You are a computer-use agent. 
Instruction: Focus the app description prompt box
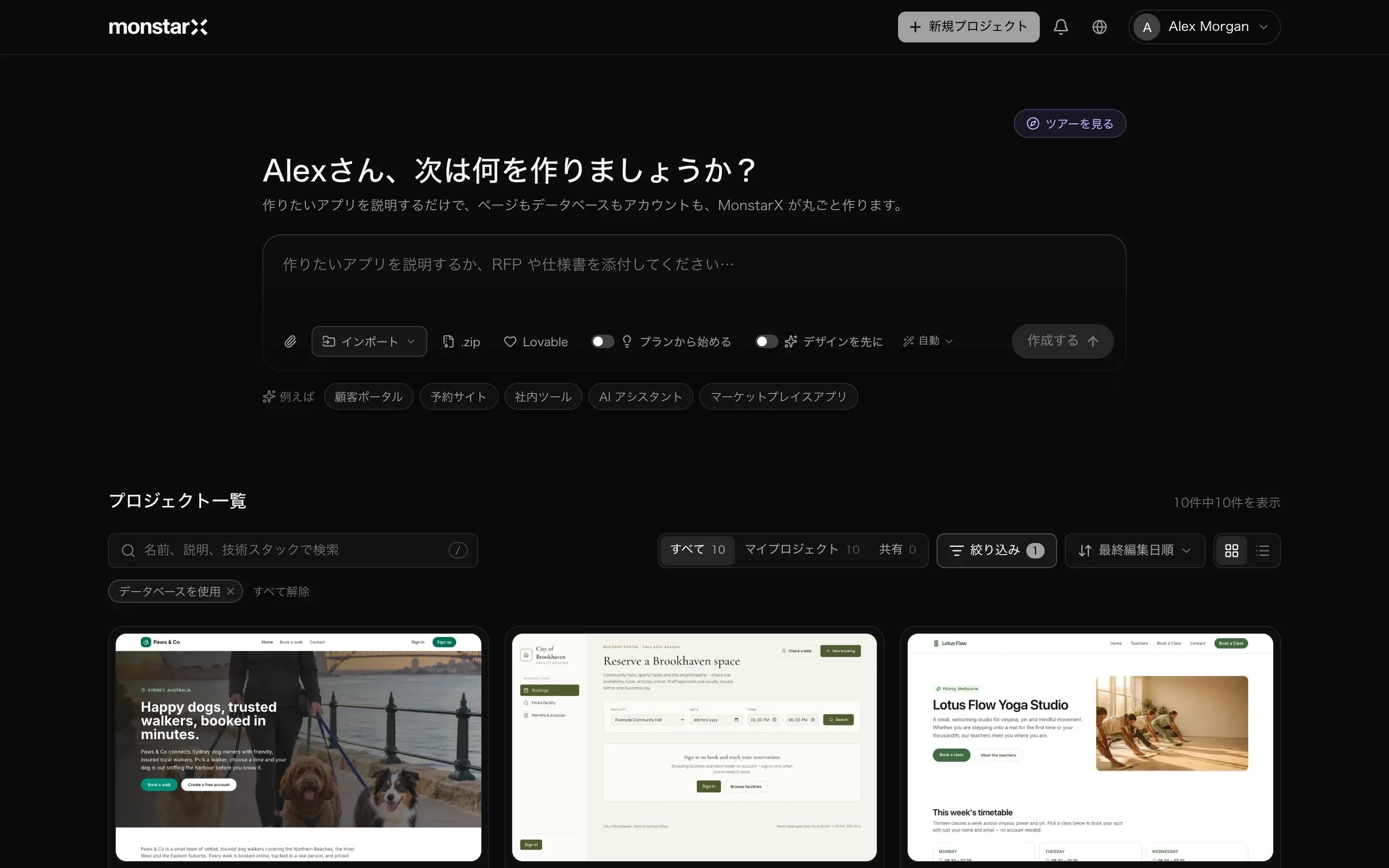coord(694,278)
